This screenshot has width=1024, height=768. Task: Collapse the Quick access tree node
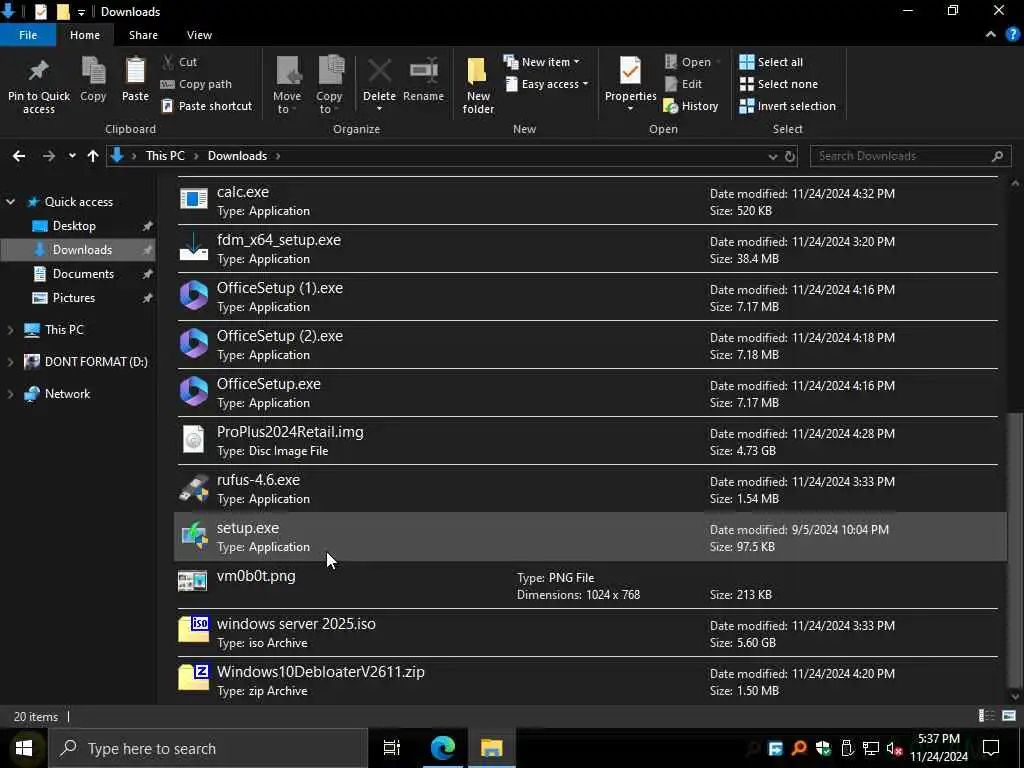pyautogui.click(x=10, y=202)
